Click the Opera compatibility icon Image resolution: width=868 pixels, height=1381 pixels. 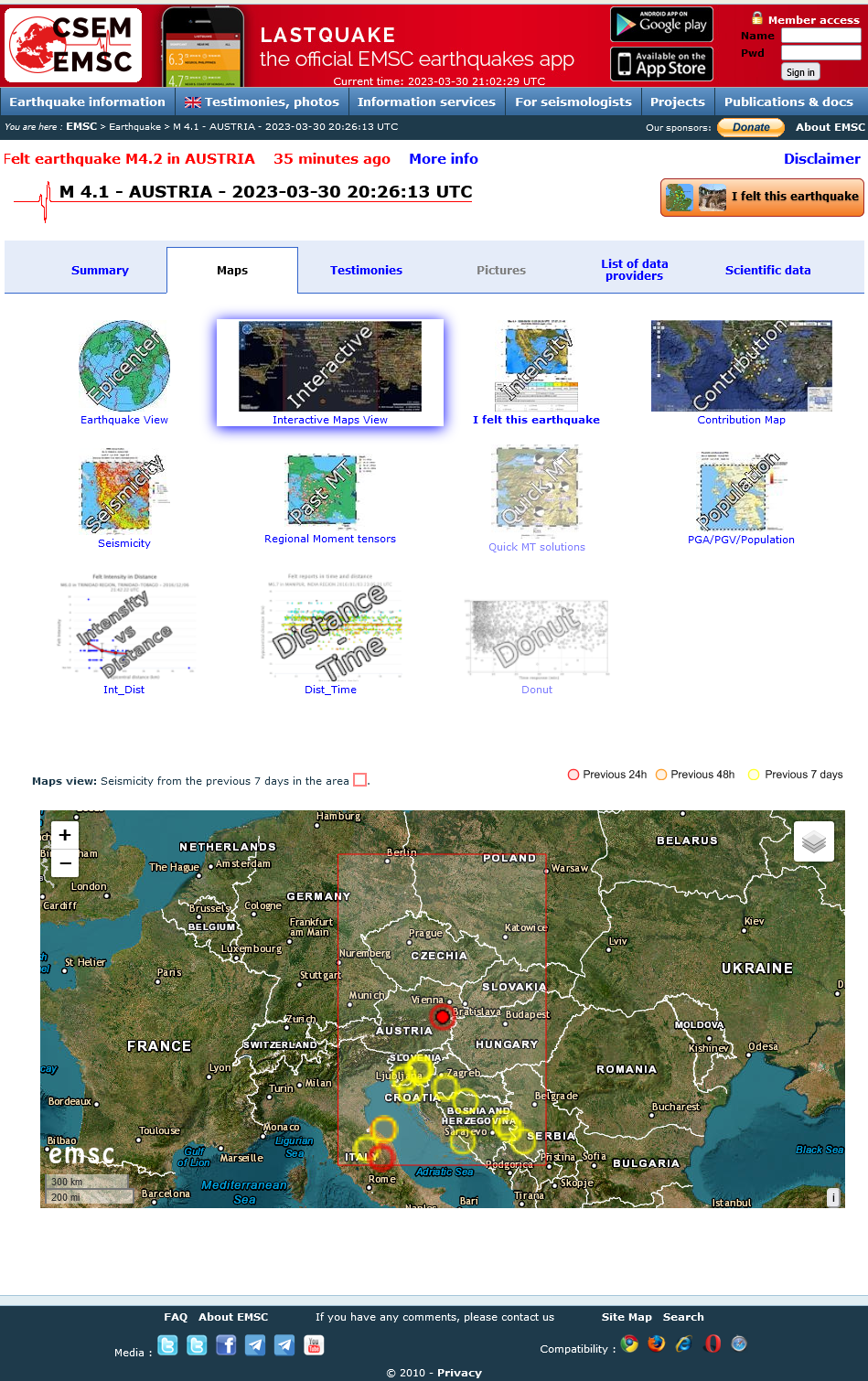tap(713, 1344)
